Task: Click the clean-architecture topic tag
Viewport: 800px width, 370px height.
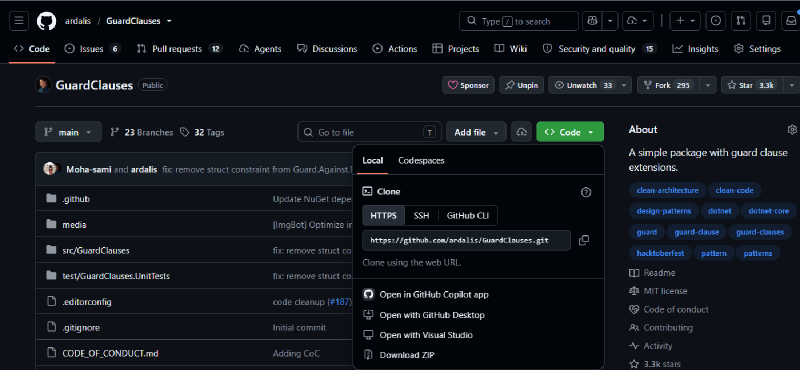Action: [667, 190]
